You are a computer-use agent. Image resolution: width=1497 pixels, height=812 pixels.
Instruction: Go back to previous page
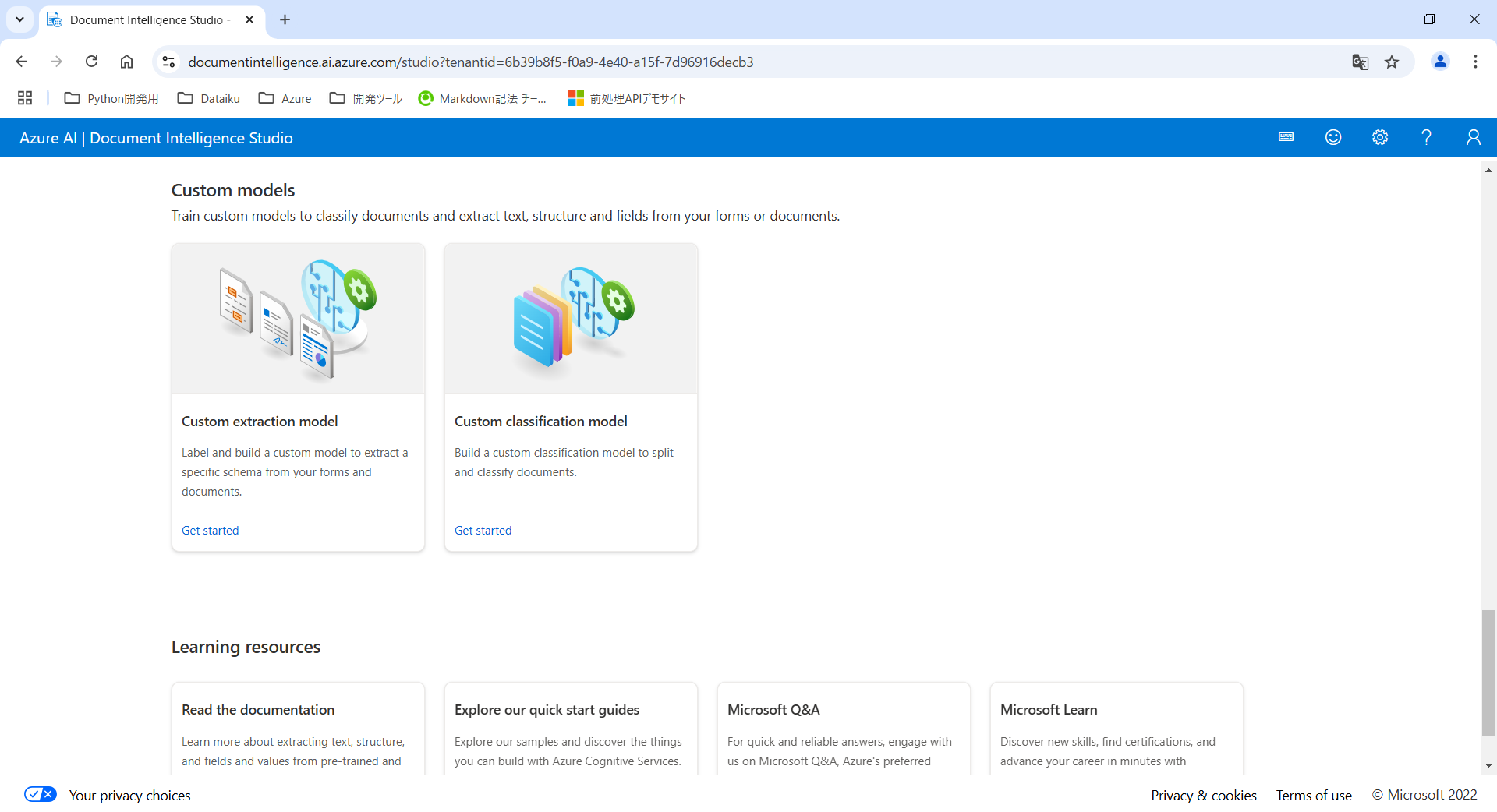pyautogui.click(x=22, y=62)
